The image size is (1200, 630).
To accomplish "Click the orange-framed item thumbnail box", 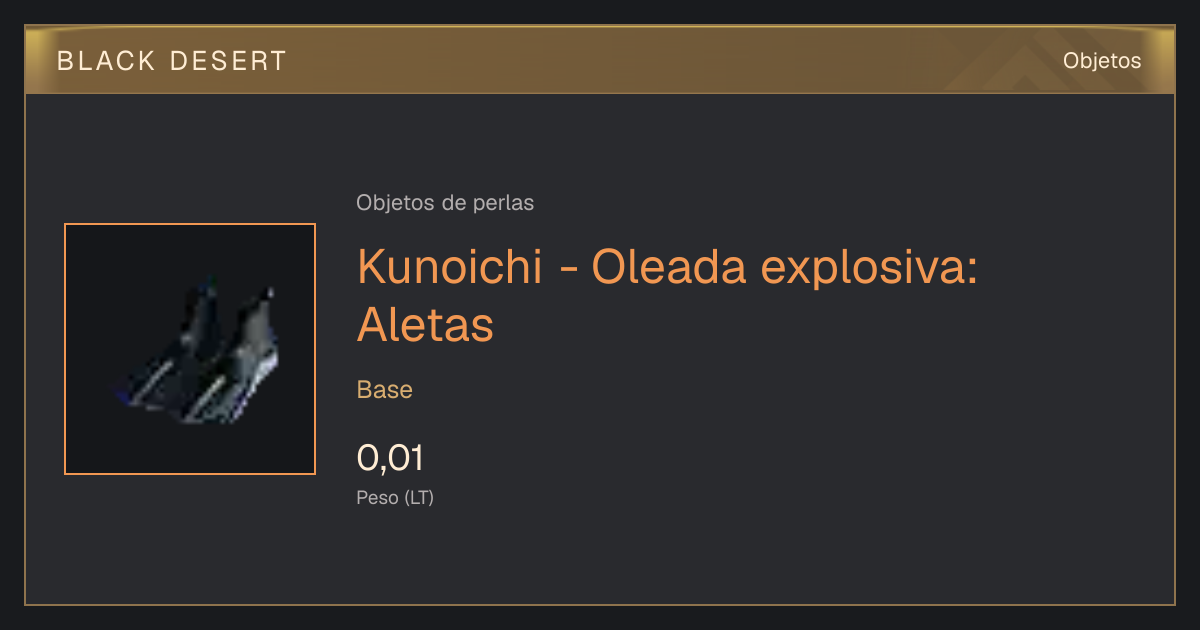I will click(190, 349).
